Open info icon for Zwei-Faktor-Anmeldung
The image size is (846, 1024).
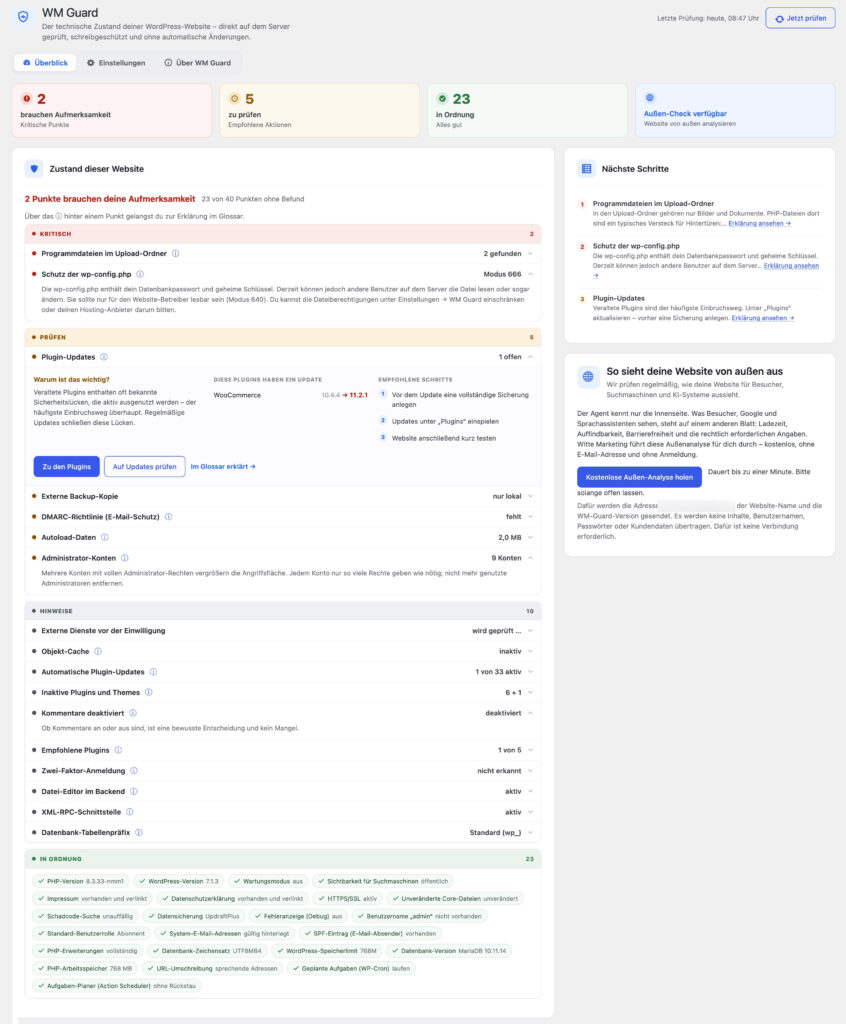point(134,771)
